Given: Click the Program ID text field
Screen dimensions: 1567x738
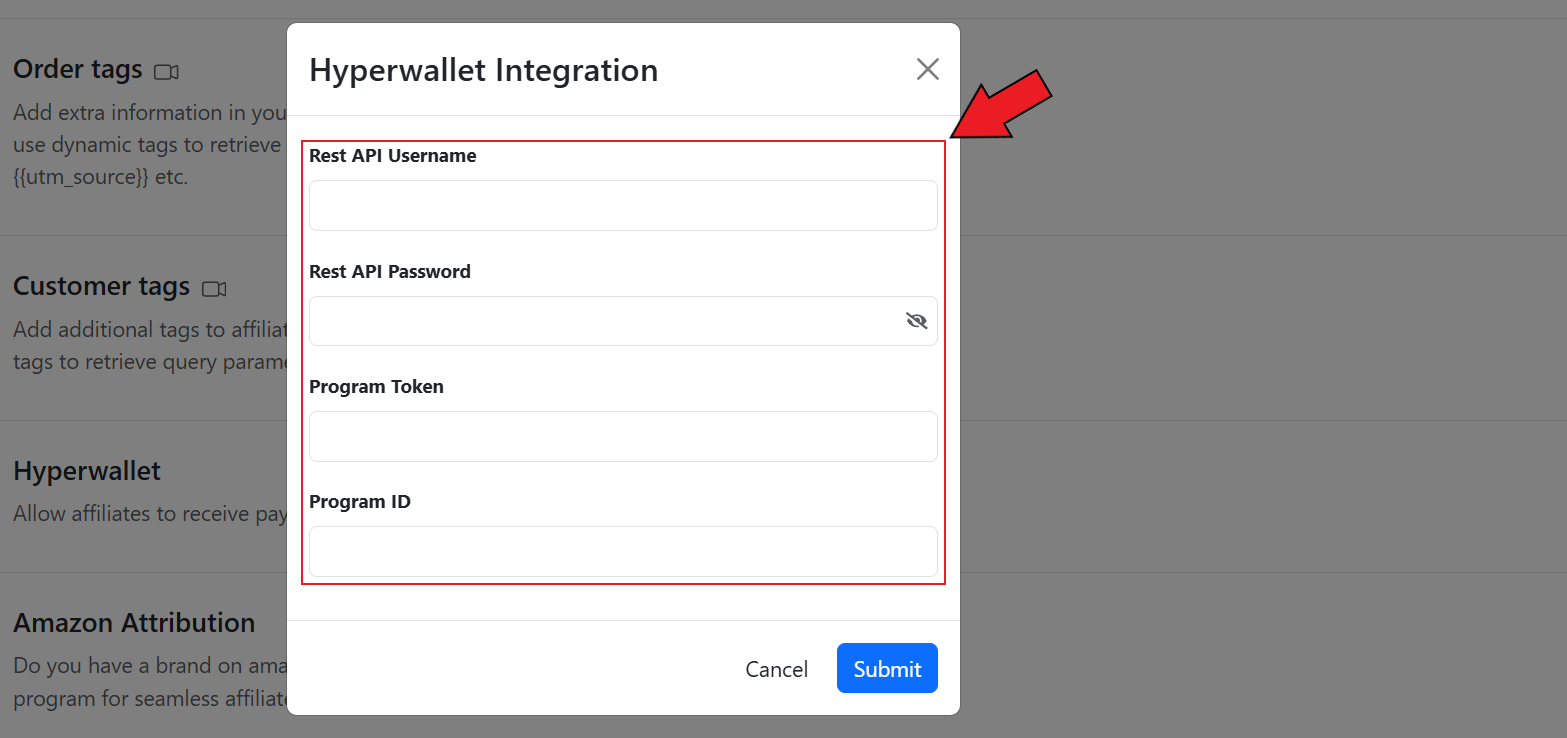Looking at the screenshot, I should [x=622, y=552].
